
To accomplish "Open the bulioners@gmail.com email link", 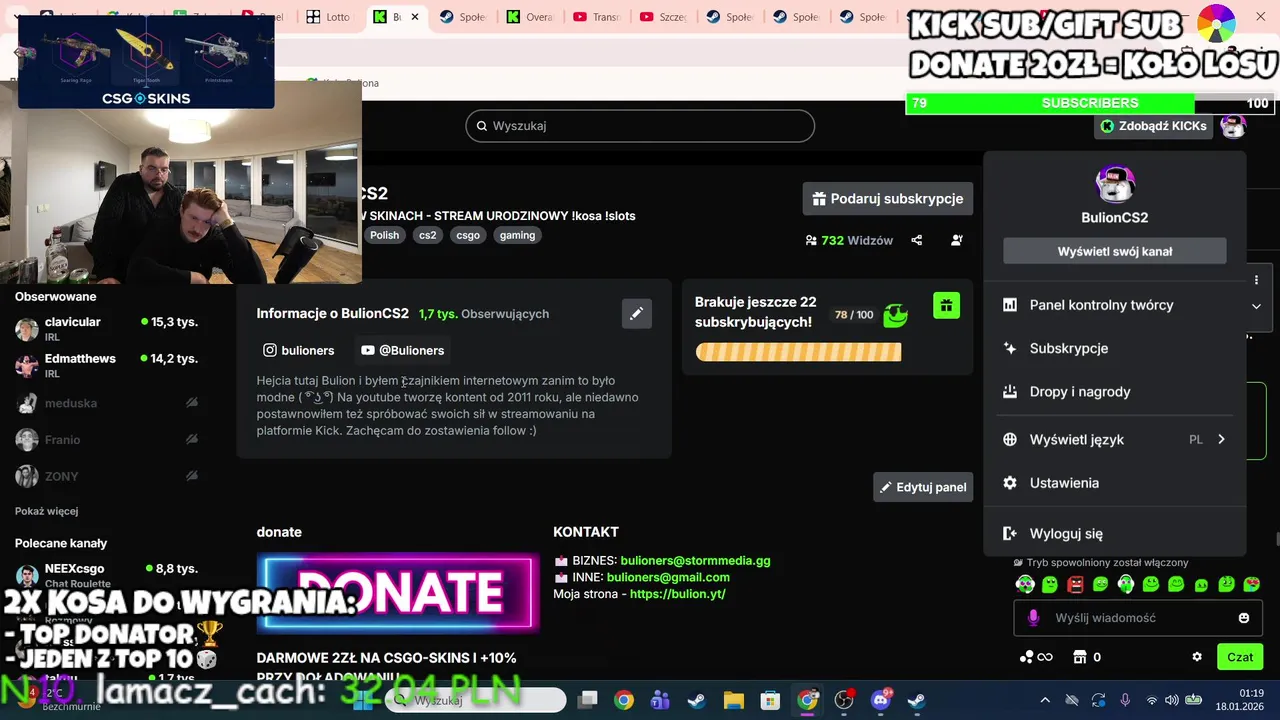I will coord(668,577).
